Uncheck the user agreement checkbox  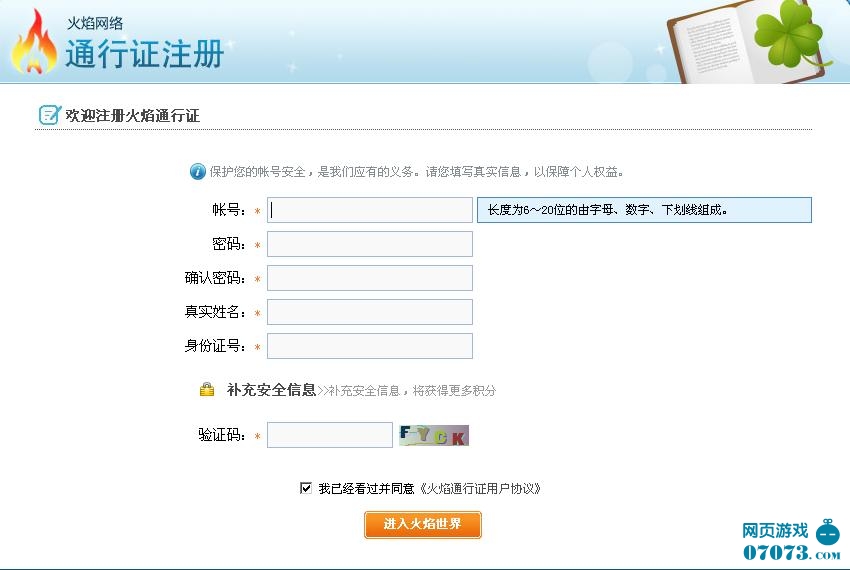tap(306, 488)
